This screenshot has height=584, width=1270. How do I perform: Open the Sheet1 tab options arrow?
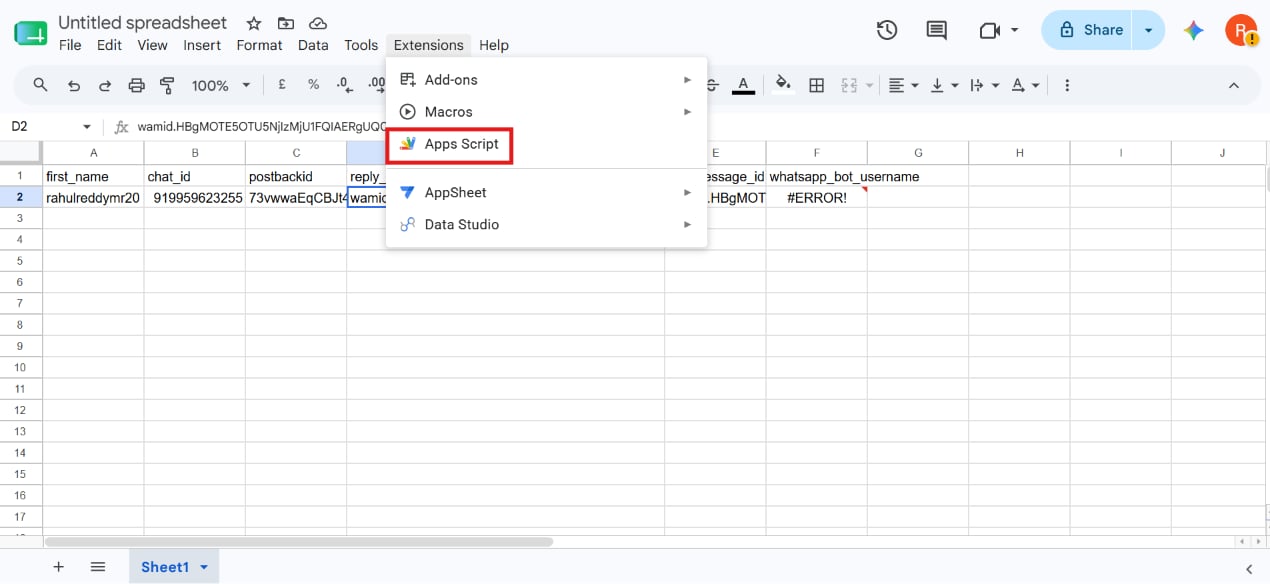click(x=204, y=567)
